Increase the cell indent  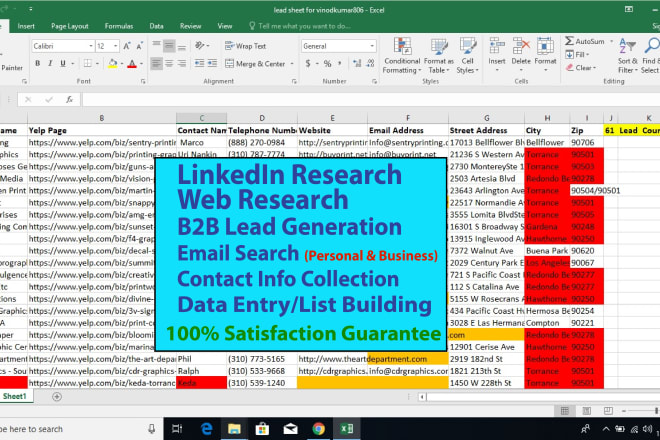click(x=212, y=64)
